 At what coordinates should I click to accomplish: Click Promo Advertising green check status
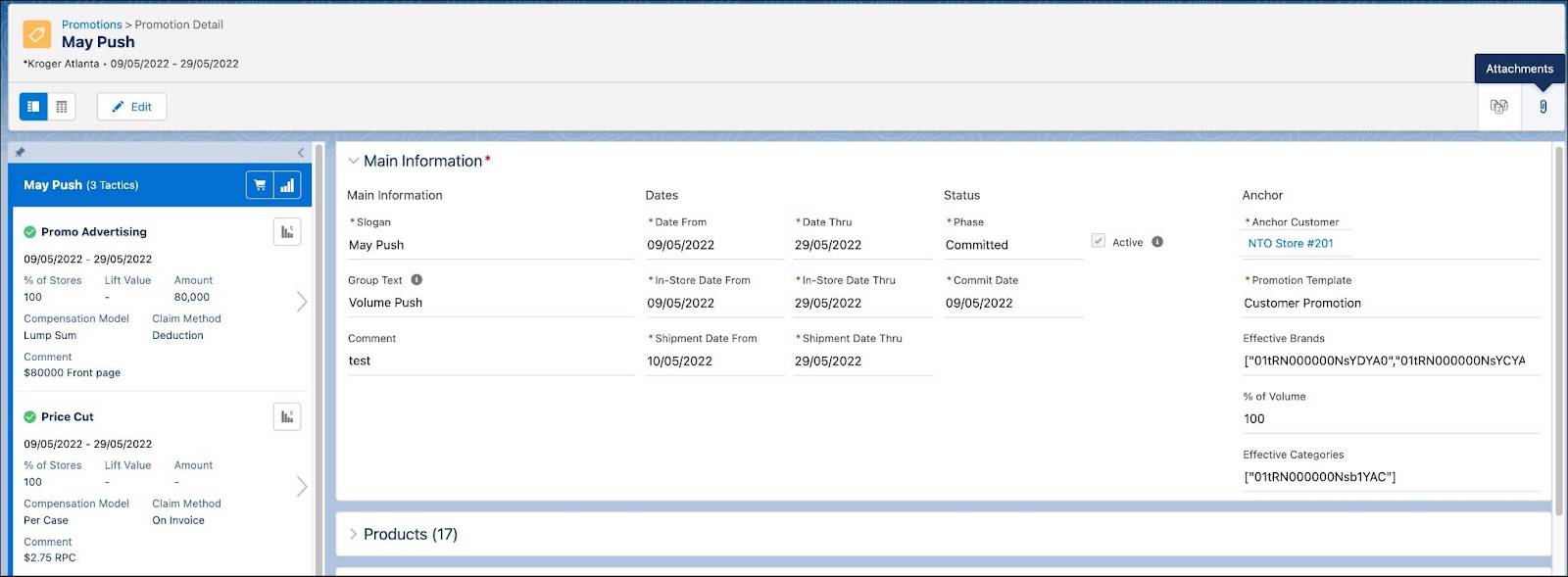click(x=29, y=232)
